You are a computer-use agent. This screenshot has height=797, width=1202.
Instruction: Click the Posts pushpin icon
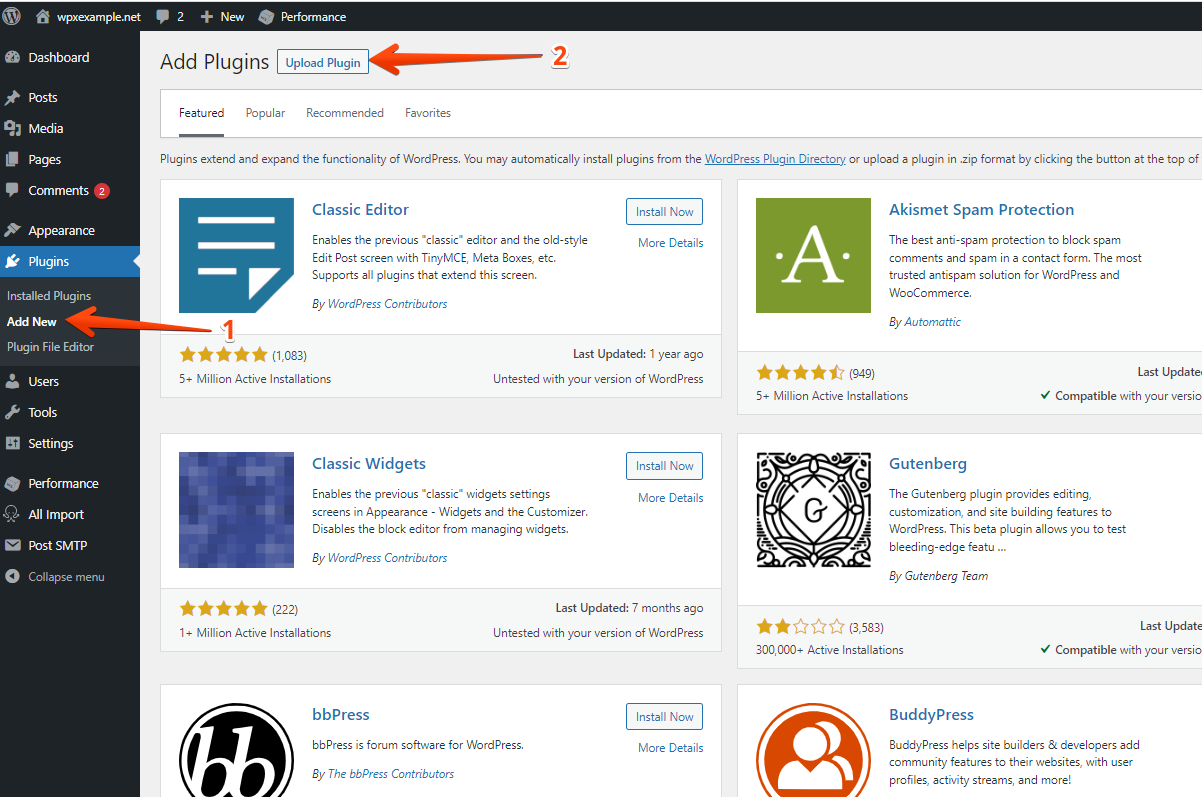(13, 98)
